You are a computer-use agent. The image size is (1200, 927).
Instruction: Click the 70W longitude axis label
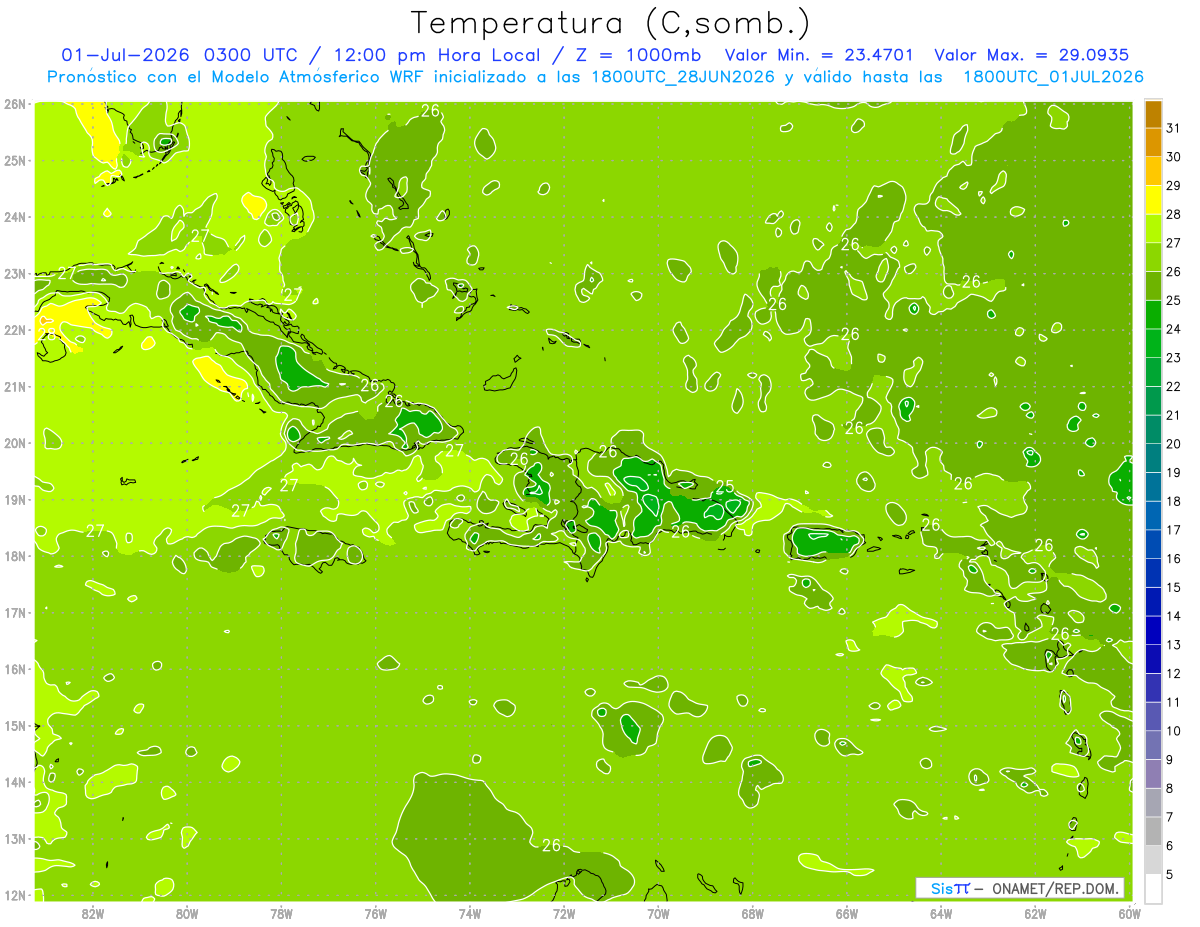click(658, 914)
